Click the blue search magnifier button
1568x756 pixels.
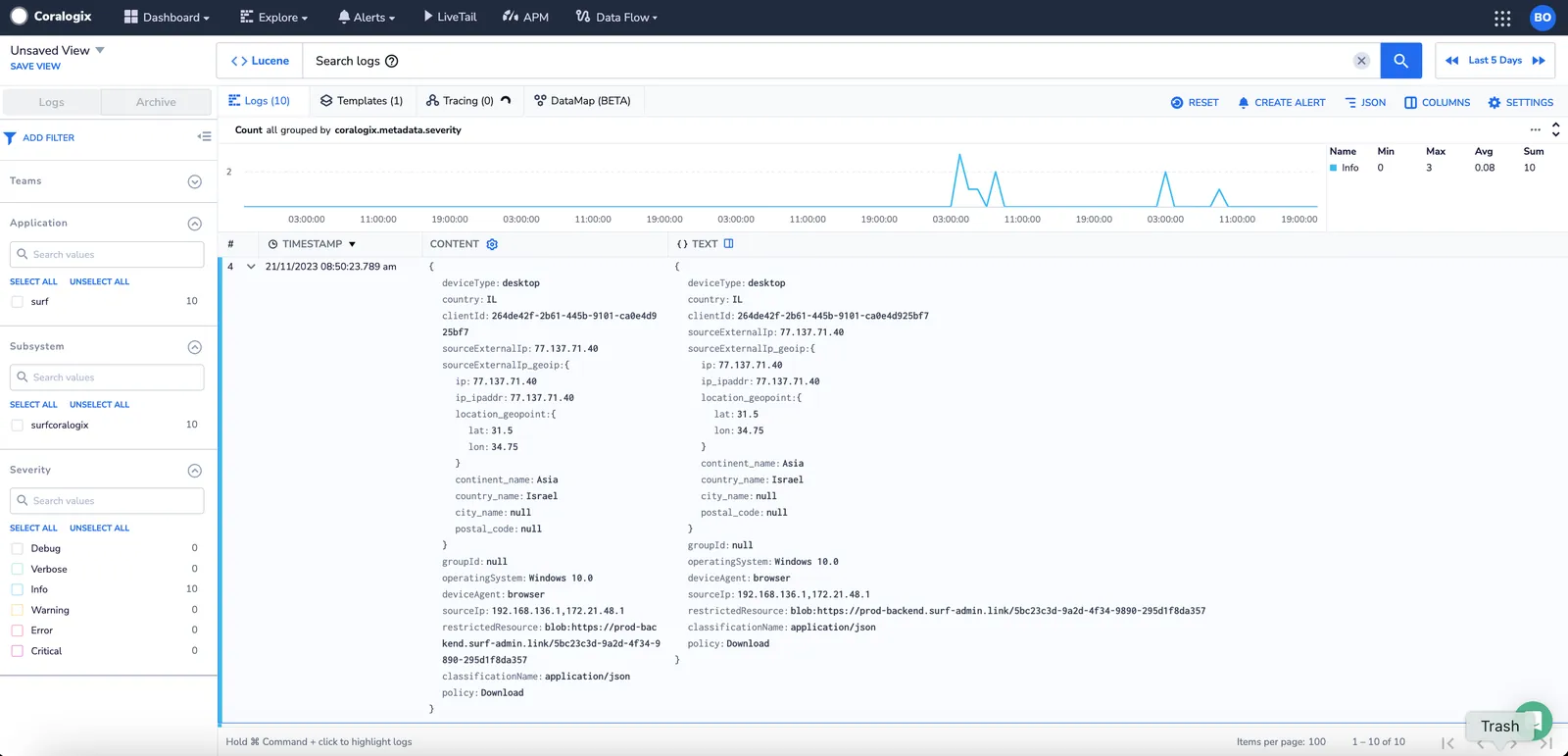tap(1400, 61)
